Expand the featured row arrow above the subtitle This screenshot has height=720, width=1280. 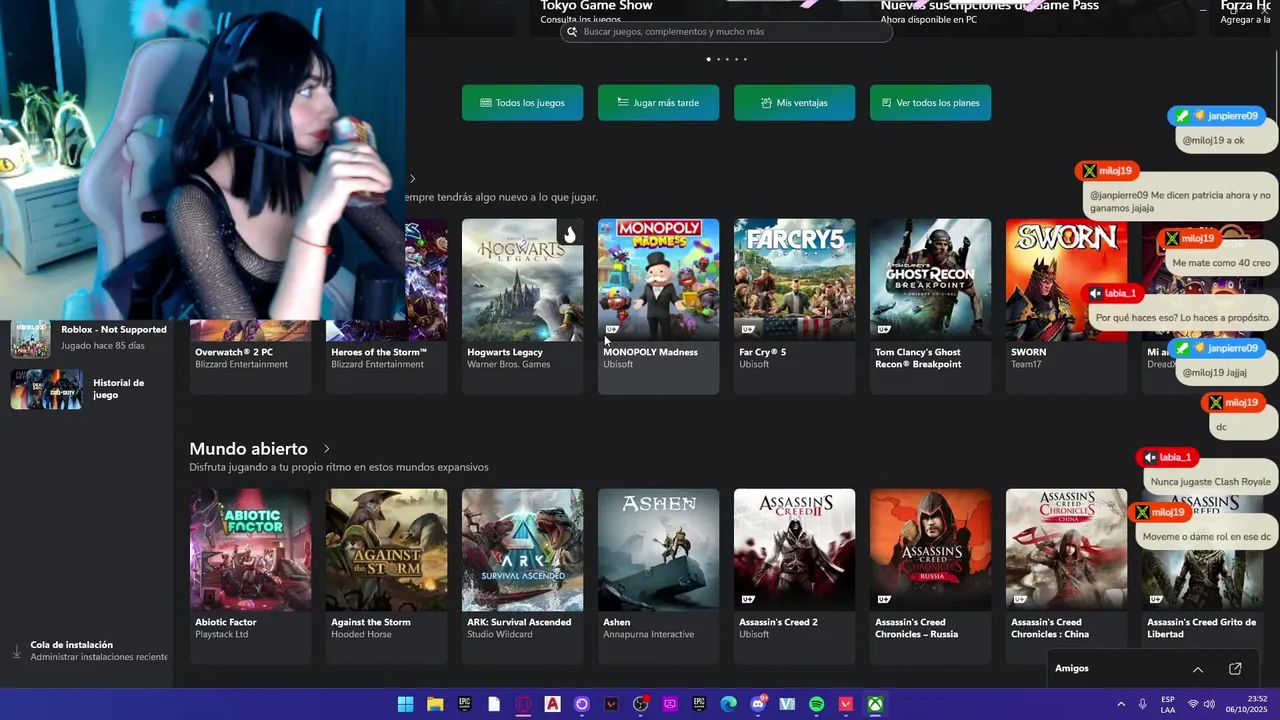[x=412, y=178]
